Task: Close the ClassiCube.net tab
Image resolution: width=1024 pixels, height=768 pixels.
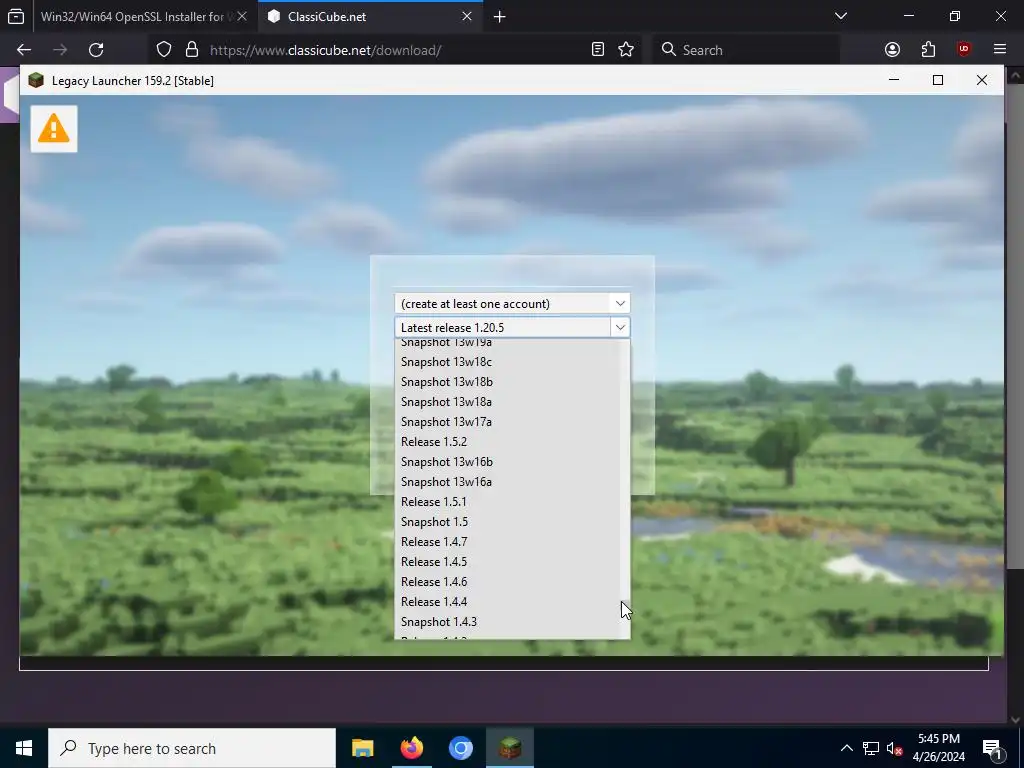Action: point(467,16)
